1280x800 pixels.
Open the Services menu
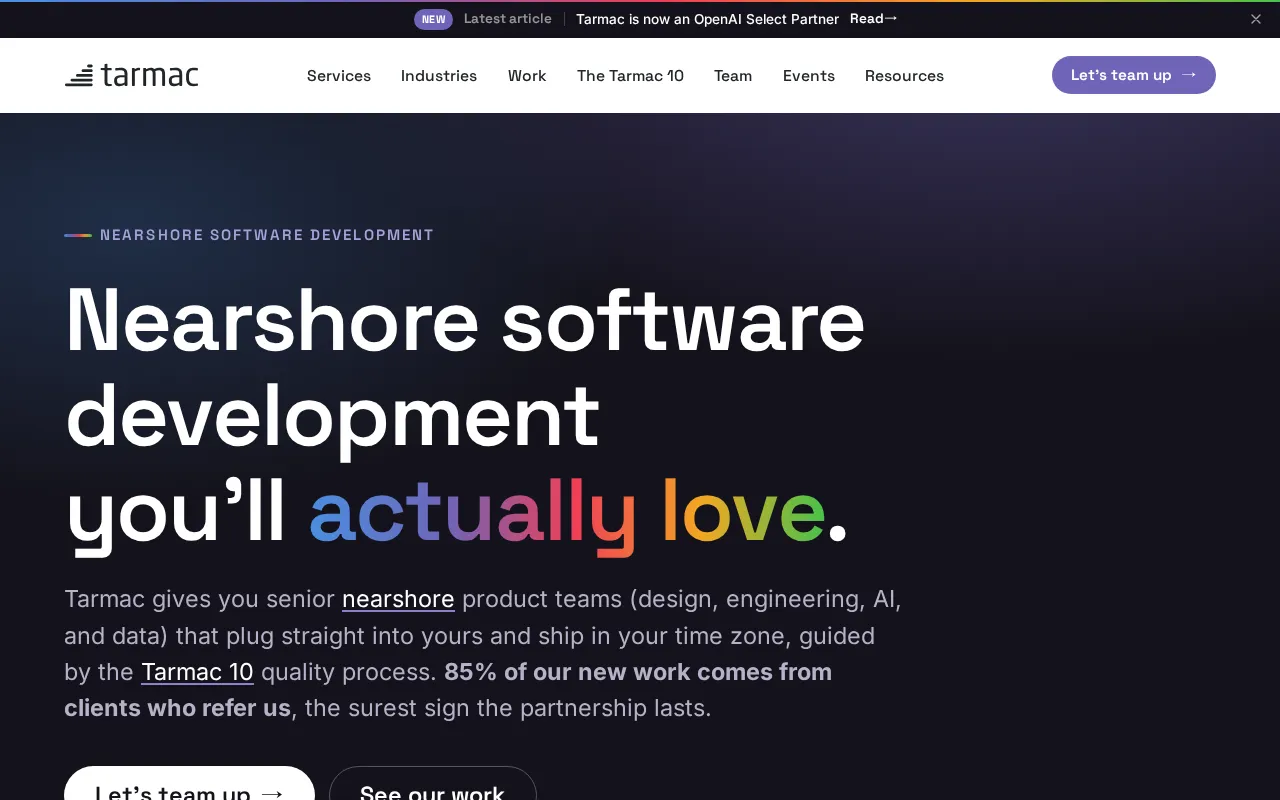pos(339,76)
